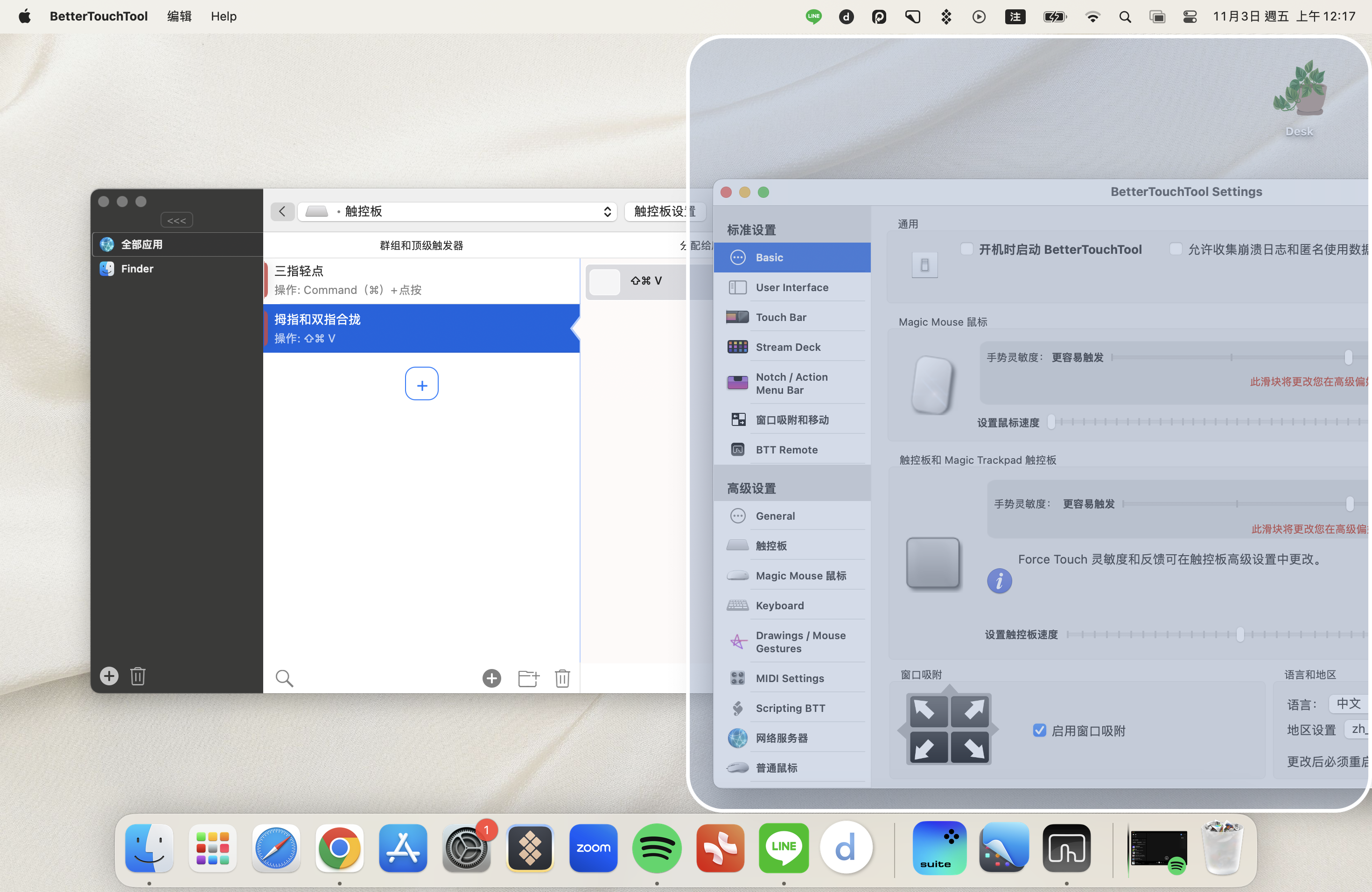Open Scripting BTT settings
1372x892 pixels.
coord(792,708)
